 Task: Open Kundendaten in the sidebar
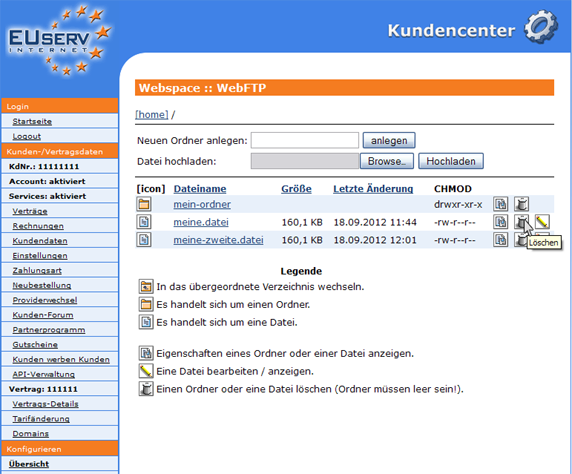click(x=40, y=241)
